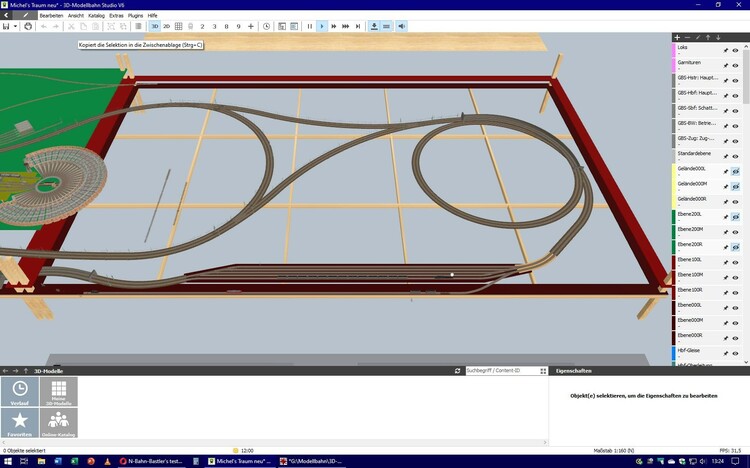Play the simulation at normal speed

[x=321, y=26]
